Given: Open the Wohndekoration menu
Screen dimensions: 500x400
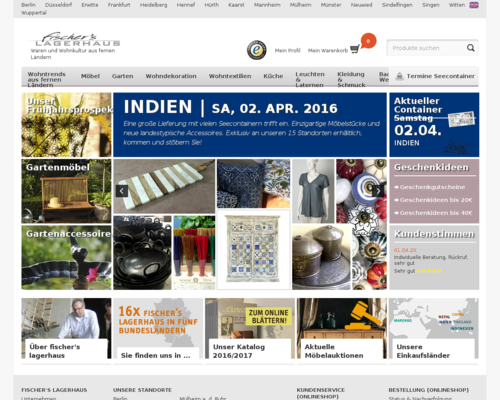Looking at the screenshot, I should click(171, 76).
